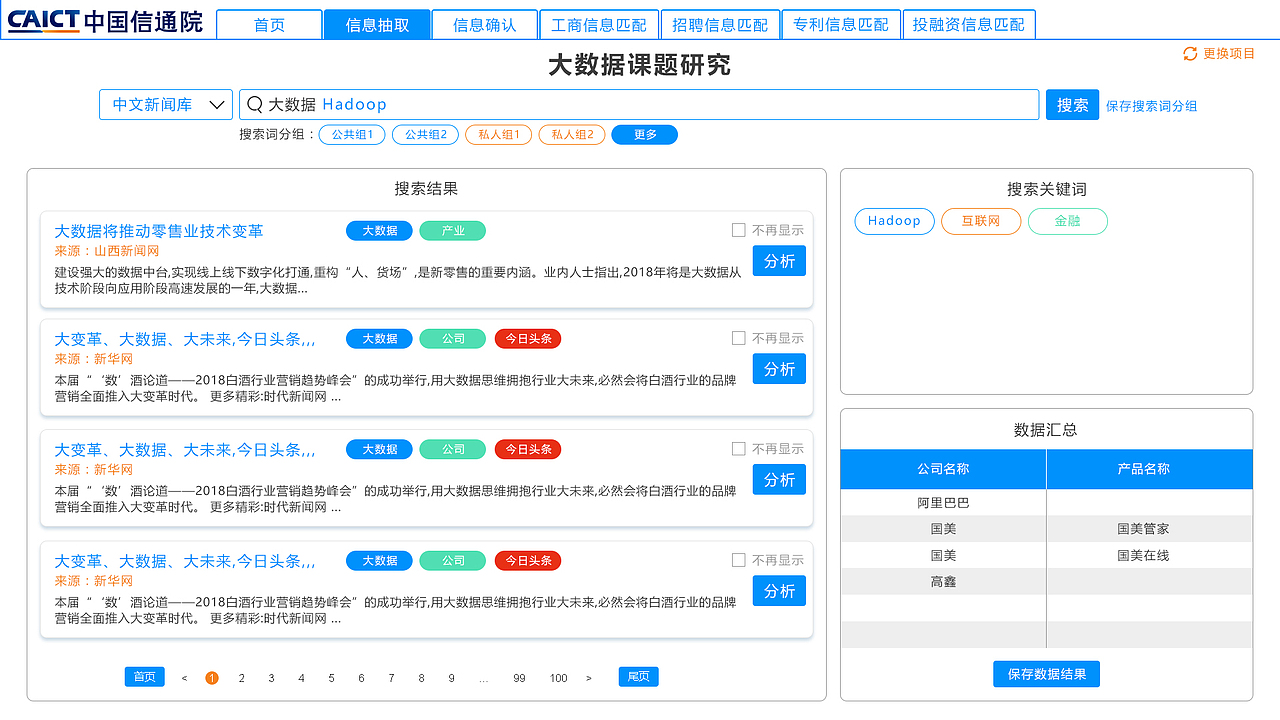The image size is (1280, 720).
Task: Open the 信息抽取 tab
Action: click(377, 25)
